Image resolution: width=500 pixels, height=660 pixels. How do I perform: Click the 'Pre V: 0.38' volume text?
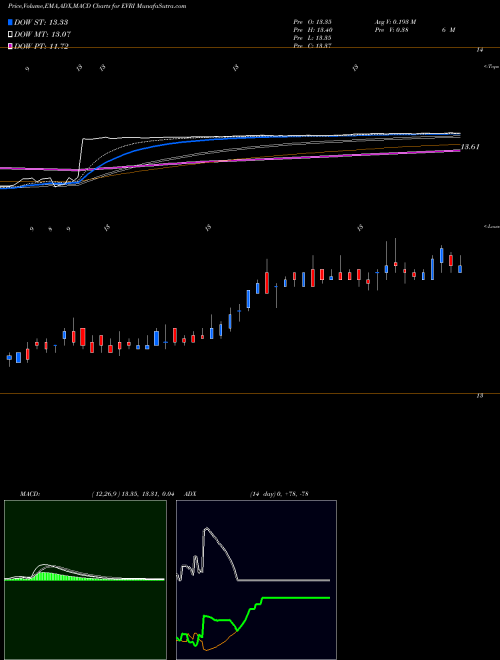coord(391,29)
